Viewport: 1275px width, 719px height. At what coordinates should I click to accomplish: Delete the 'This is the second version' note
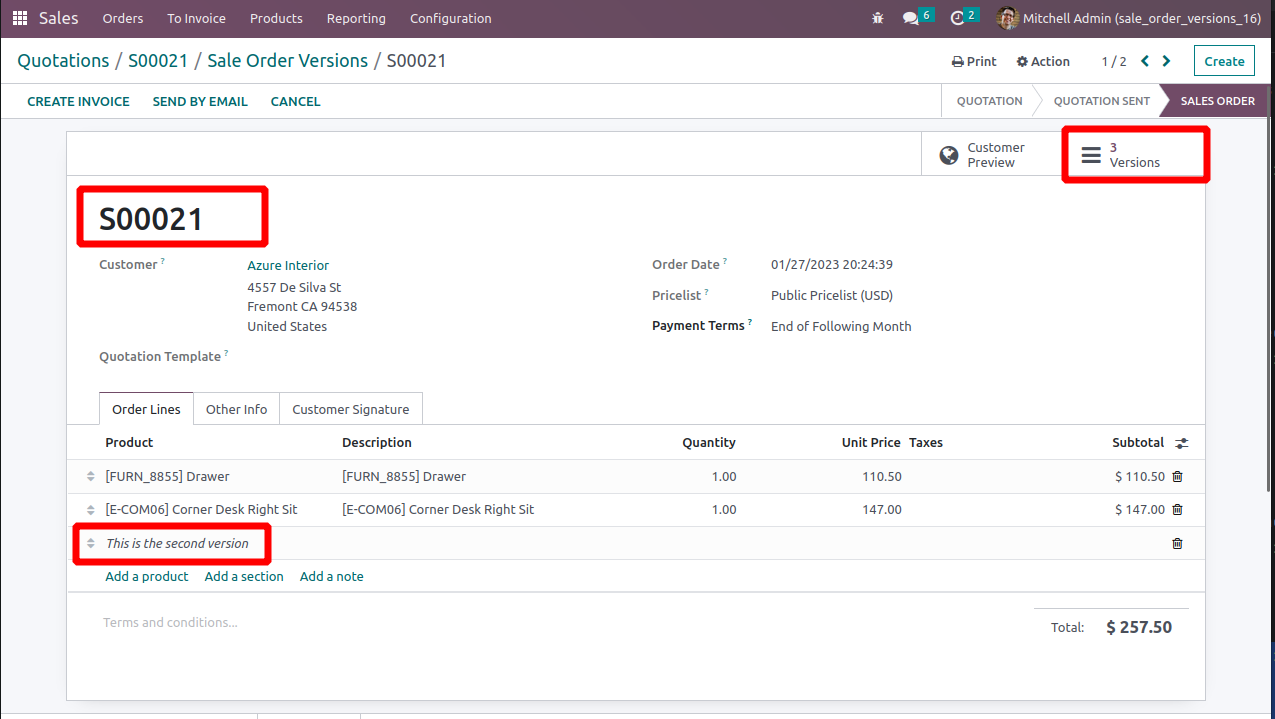pos(1177,544)
